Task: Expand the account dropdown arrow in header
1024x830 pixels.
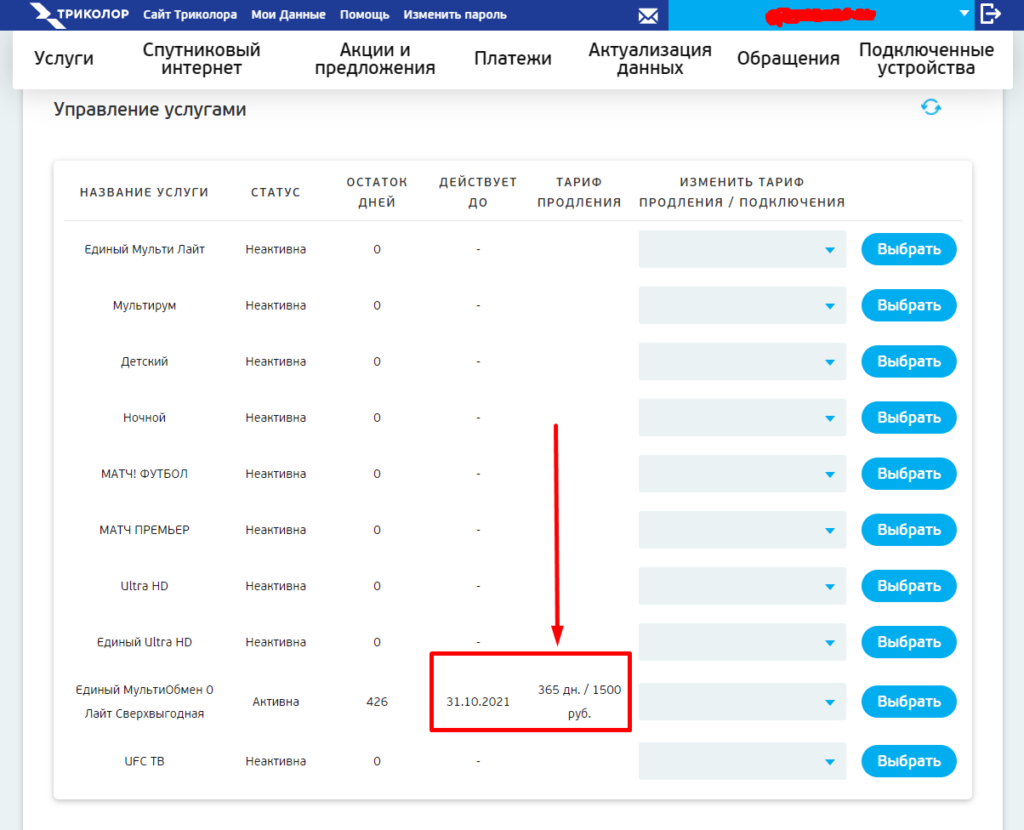Action: click(x=964, y=13)
